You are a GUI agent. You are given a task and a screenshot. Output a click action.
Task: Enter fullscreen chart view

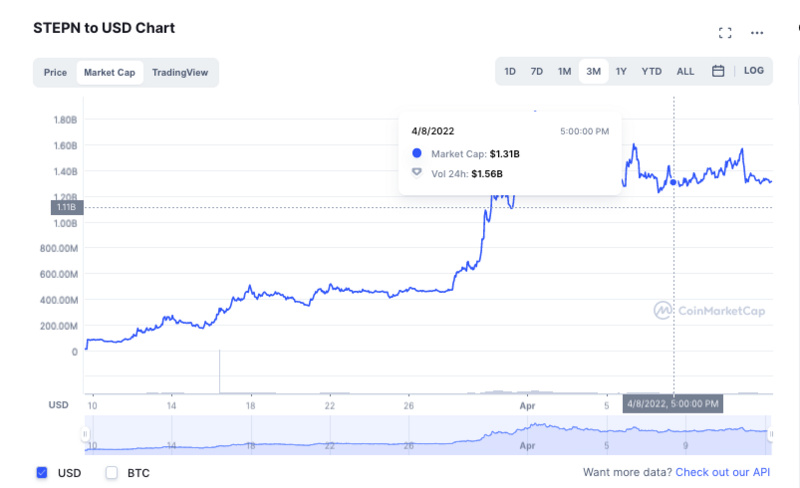pyautogui.click(x=725, y=32)
